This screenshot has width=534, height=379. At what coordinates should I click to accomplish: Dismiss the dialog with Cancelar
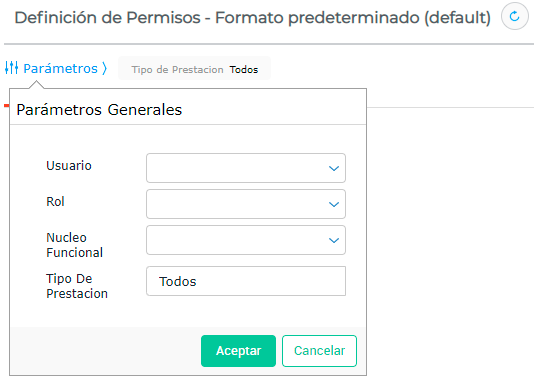tap(319, 351)
